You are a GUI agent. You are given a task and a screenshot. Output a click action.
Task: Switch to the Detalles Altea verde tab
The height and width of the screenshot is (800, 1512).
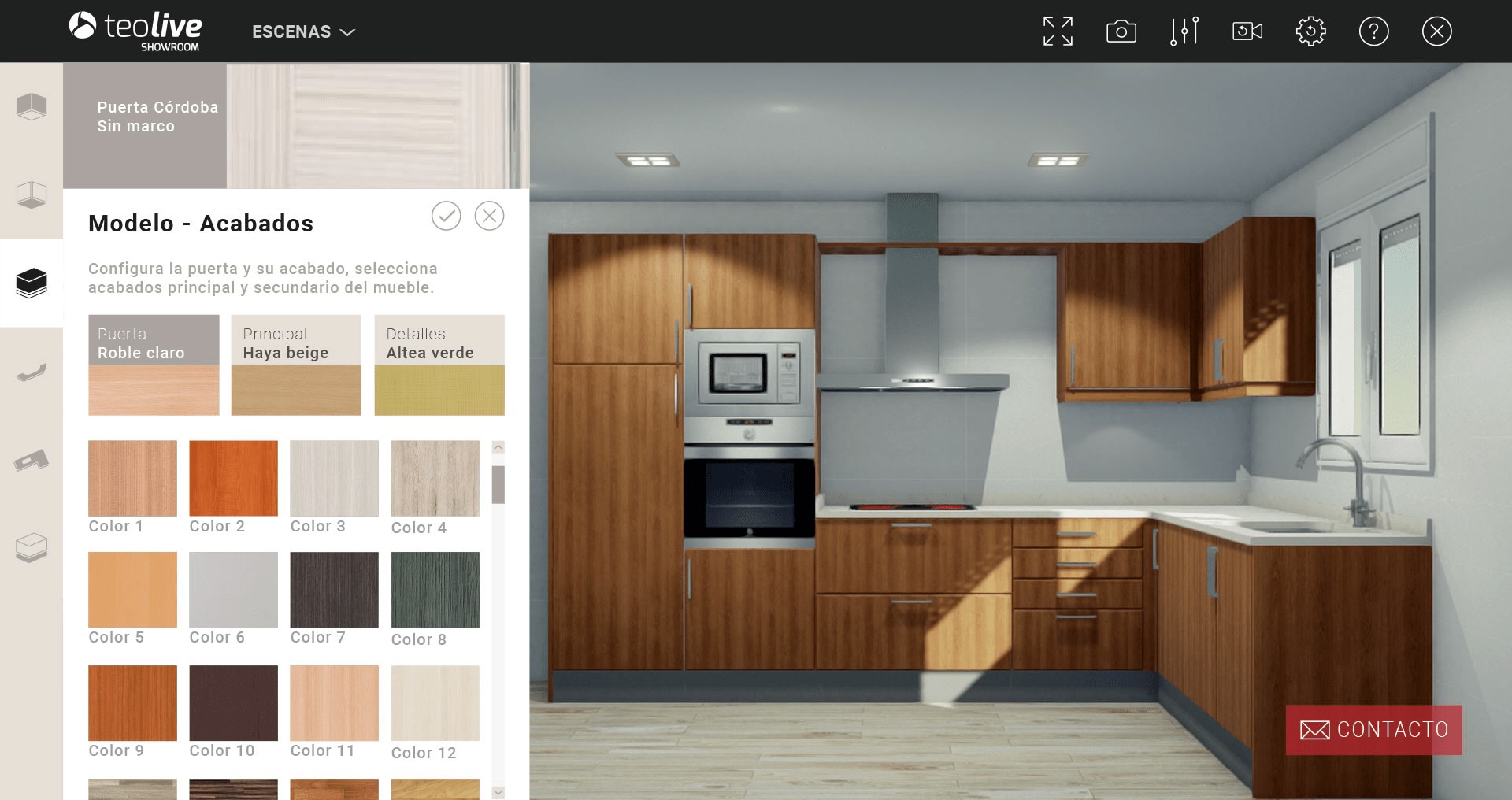pyautogui.click(x=439, y=365)
